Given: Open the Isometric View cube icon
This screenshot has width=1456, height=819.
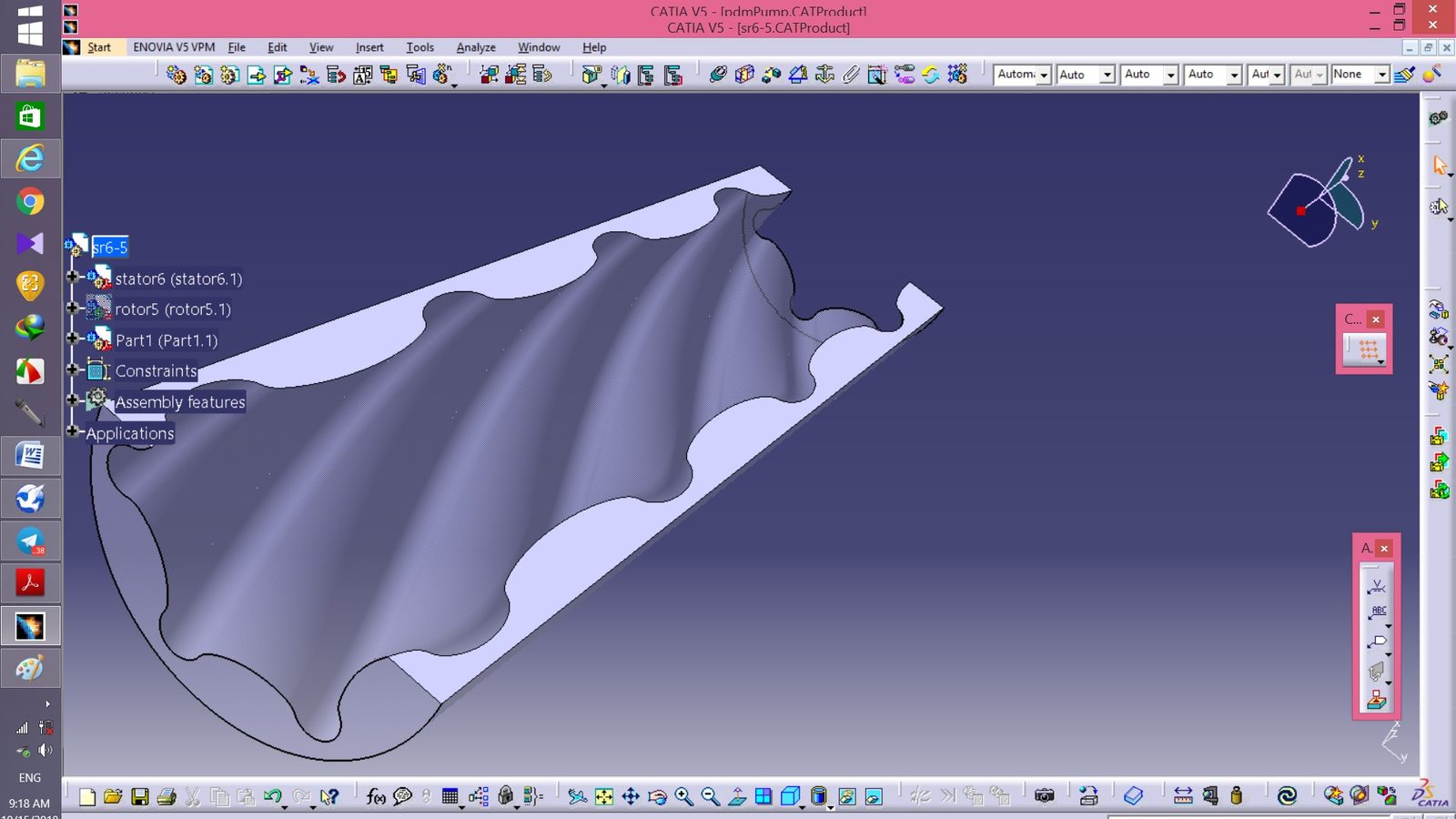Looking at the screenshot, I should (x=790, y=797).
